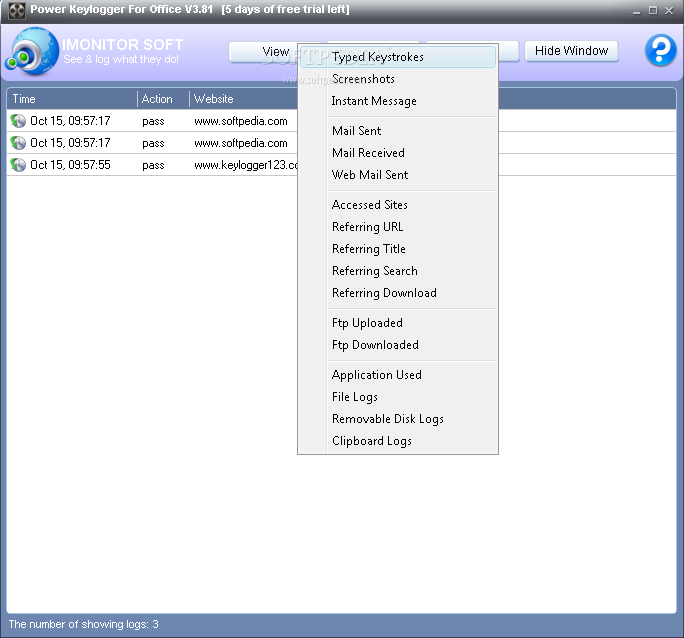Image resolution: width=684 pixels, height=638 pixels.
Task: Click the globe icon in Oct 15, 09:57:55 row
Action: [18, 165]
